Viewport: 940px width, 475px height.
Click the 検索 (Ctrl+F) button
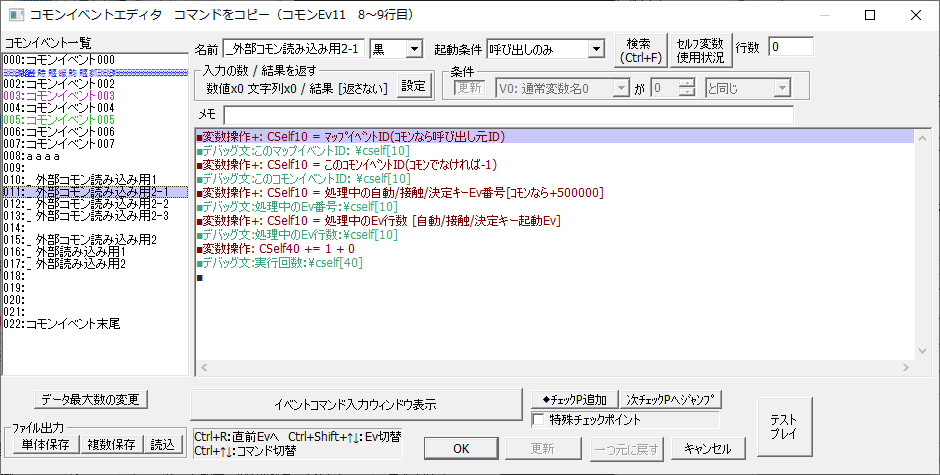pyautogui.click(x=641, y=51)
